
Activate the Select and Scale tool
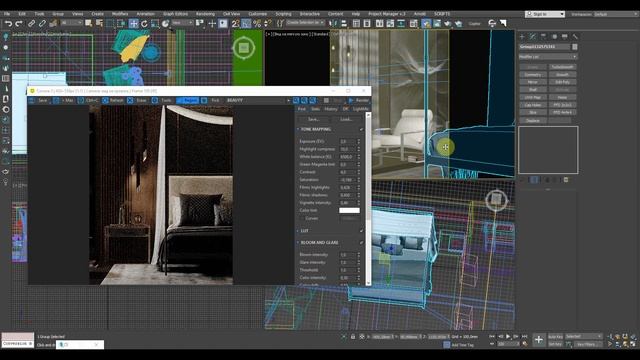pos(155,24)
